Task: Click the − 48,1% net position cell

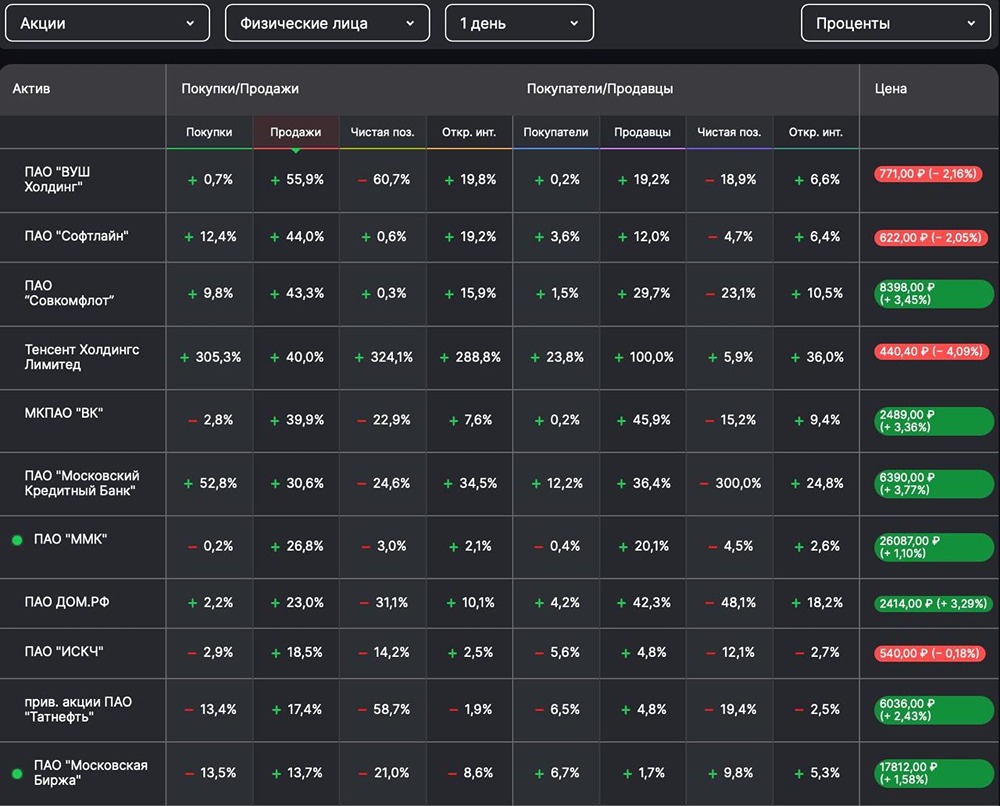Action: (730, 603)
